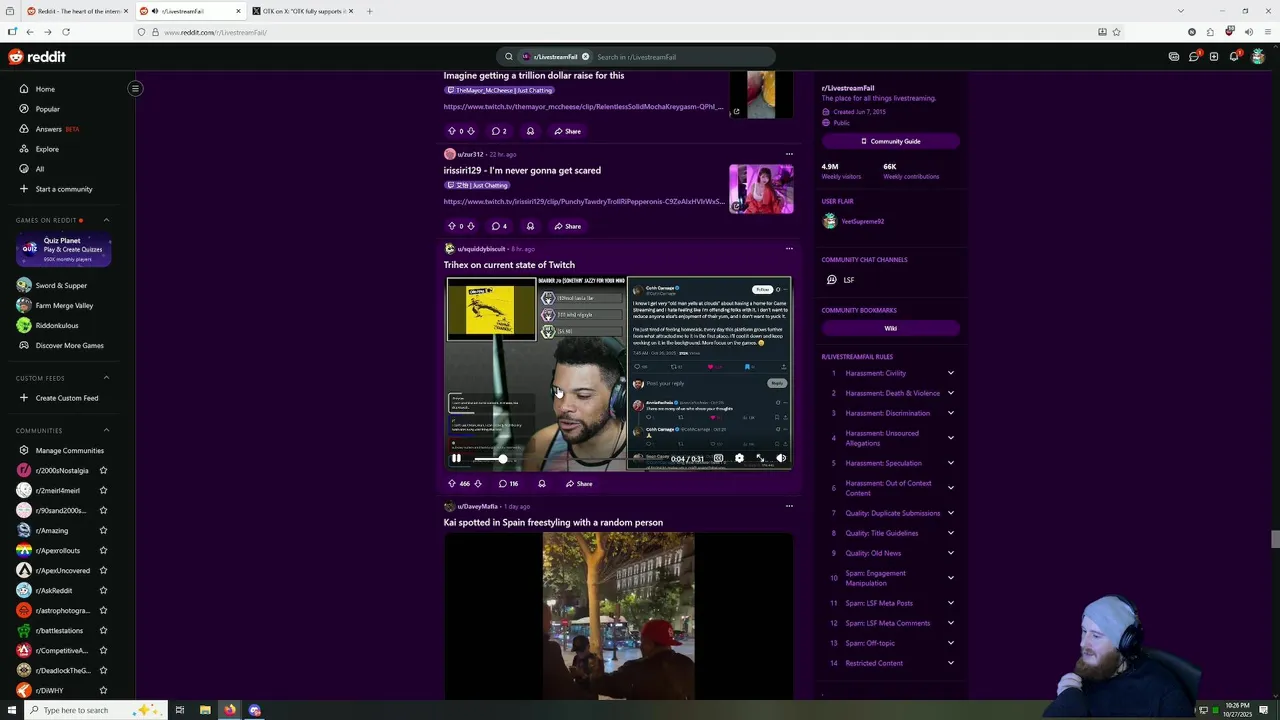Collapse the Custom Feeds section
The width and height of the screenshot is (1280, 720).
(x=106, y=378)
